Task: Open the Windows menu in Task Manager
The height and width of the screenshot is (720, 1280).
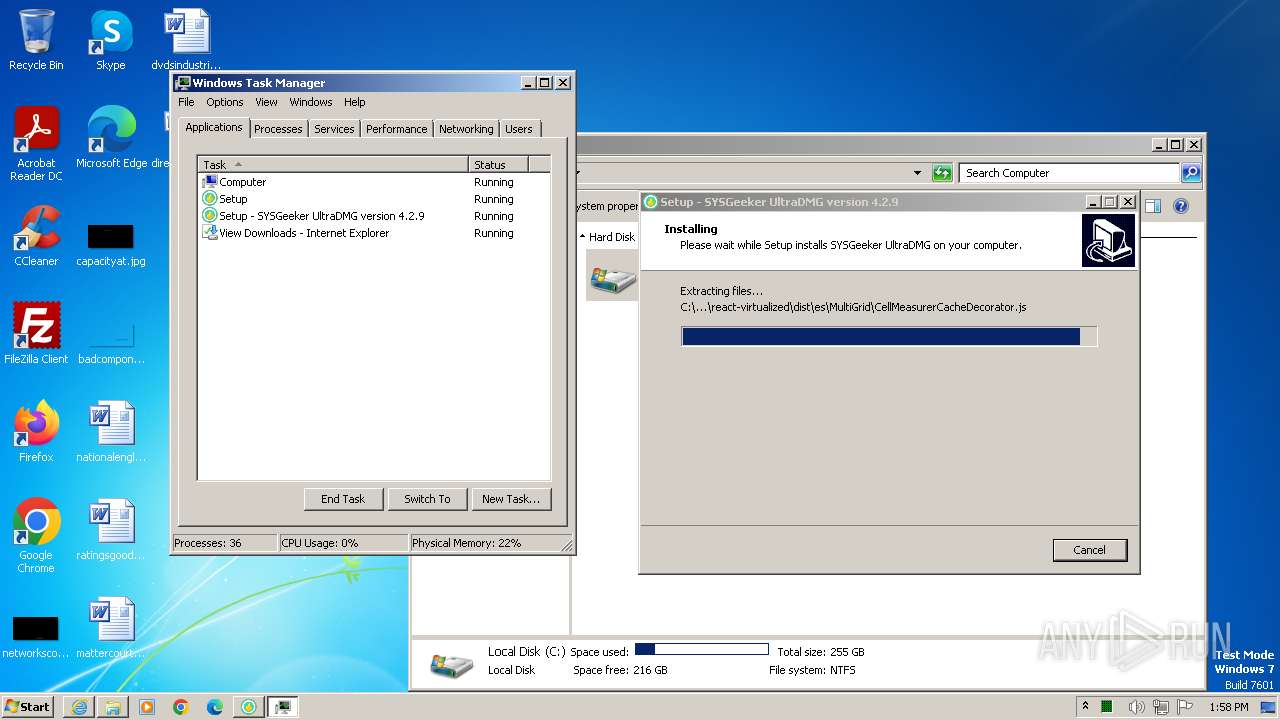Action: pyautogui.click(x=311, y=102)
